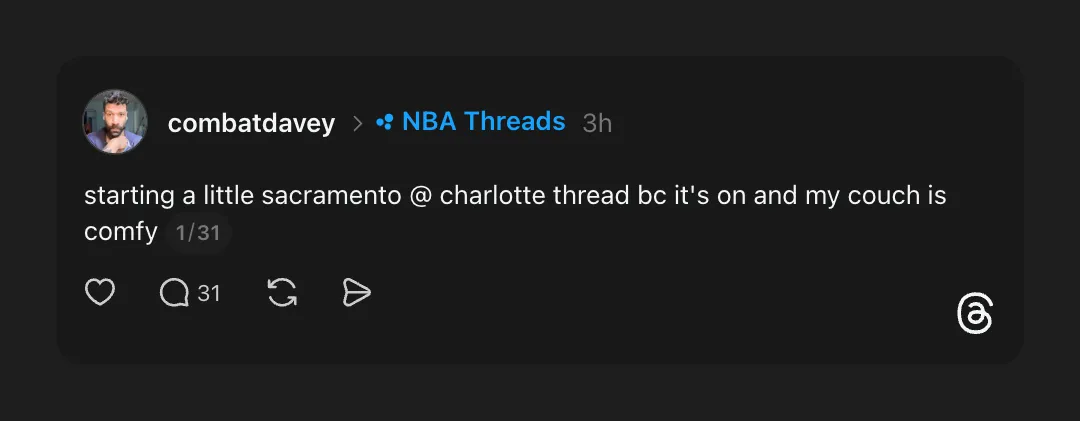Open the combatdavey username link
This screenshot has height=421, width=1080.
251,123
